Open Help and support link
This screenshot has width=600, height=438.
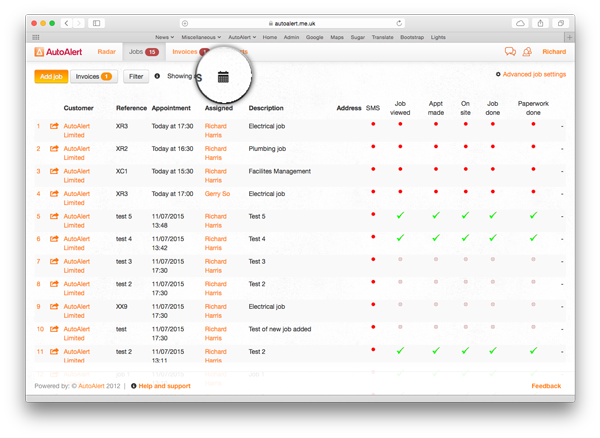165,386
